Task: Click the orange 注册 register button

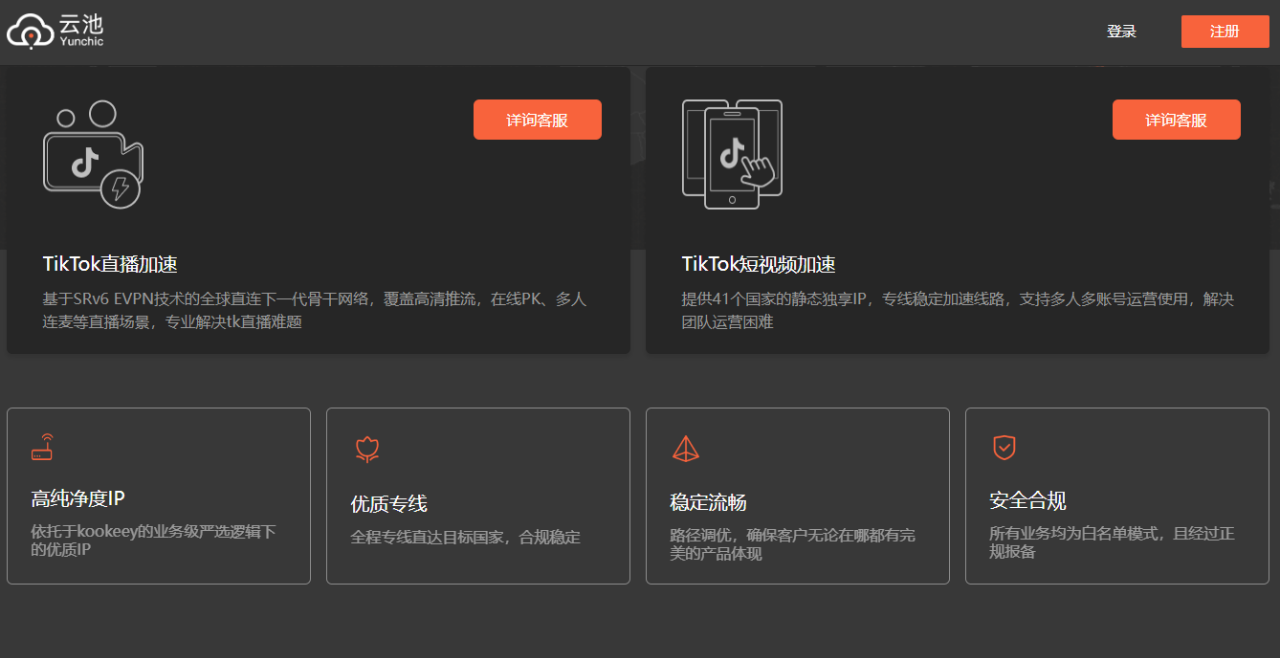Action: [x=1224, y=32]
